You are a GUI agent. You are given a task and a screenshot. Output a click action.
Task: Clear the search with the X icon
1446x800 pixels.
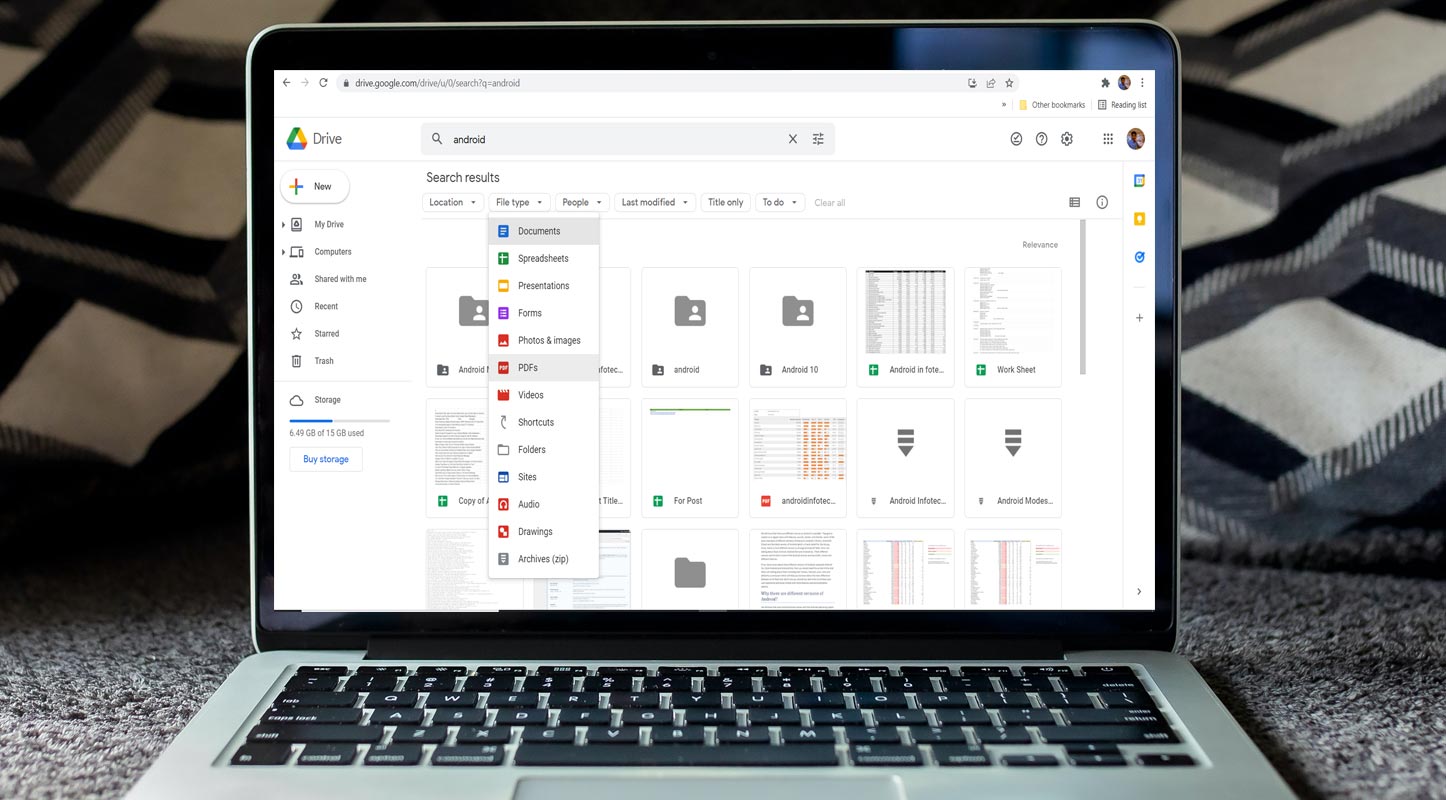[793, 139]
